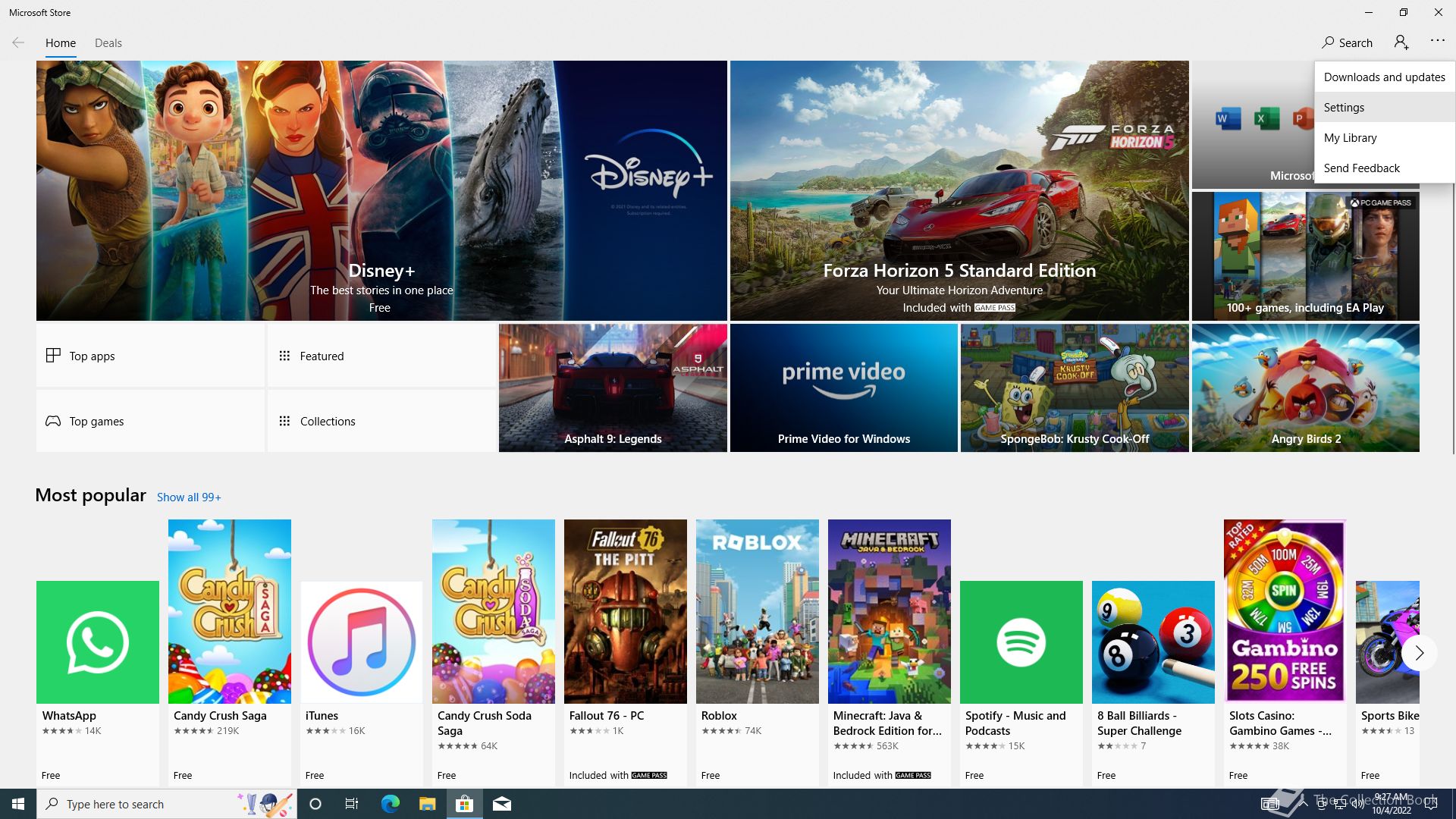Click WhatsApp app title text
Screen dimensions: 1456x819
click(x=69, y=715)
